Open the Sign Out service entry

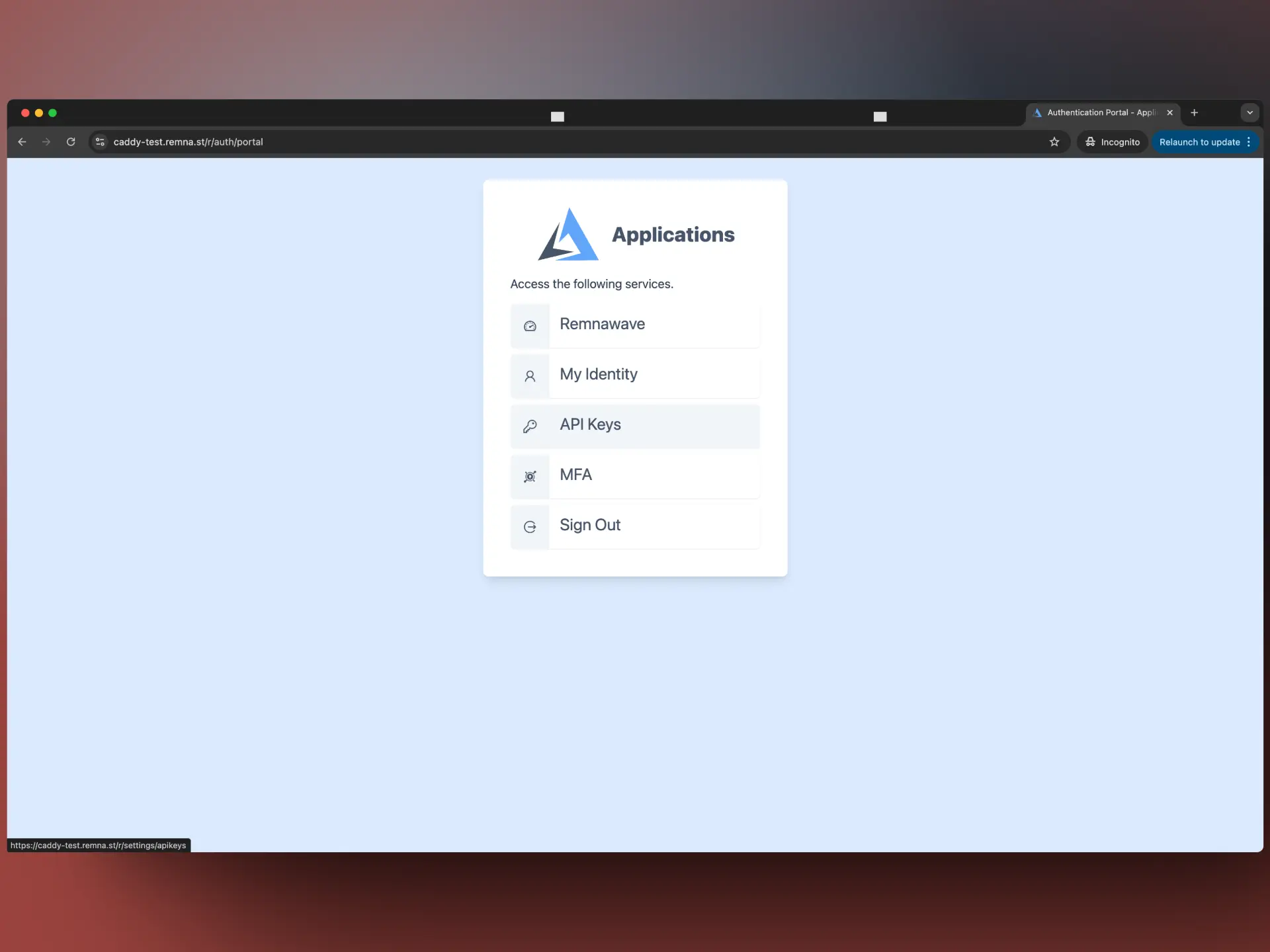click(635, 526)
